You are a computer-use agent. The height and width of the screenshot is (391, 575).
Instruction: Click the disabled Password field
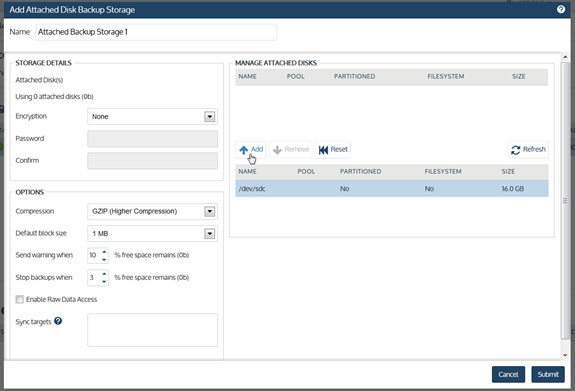(x=153, y=139)
